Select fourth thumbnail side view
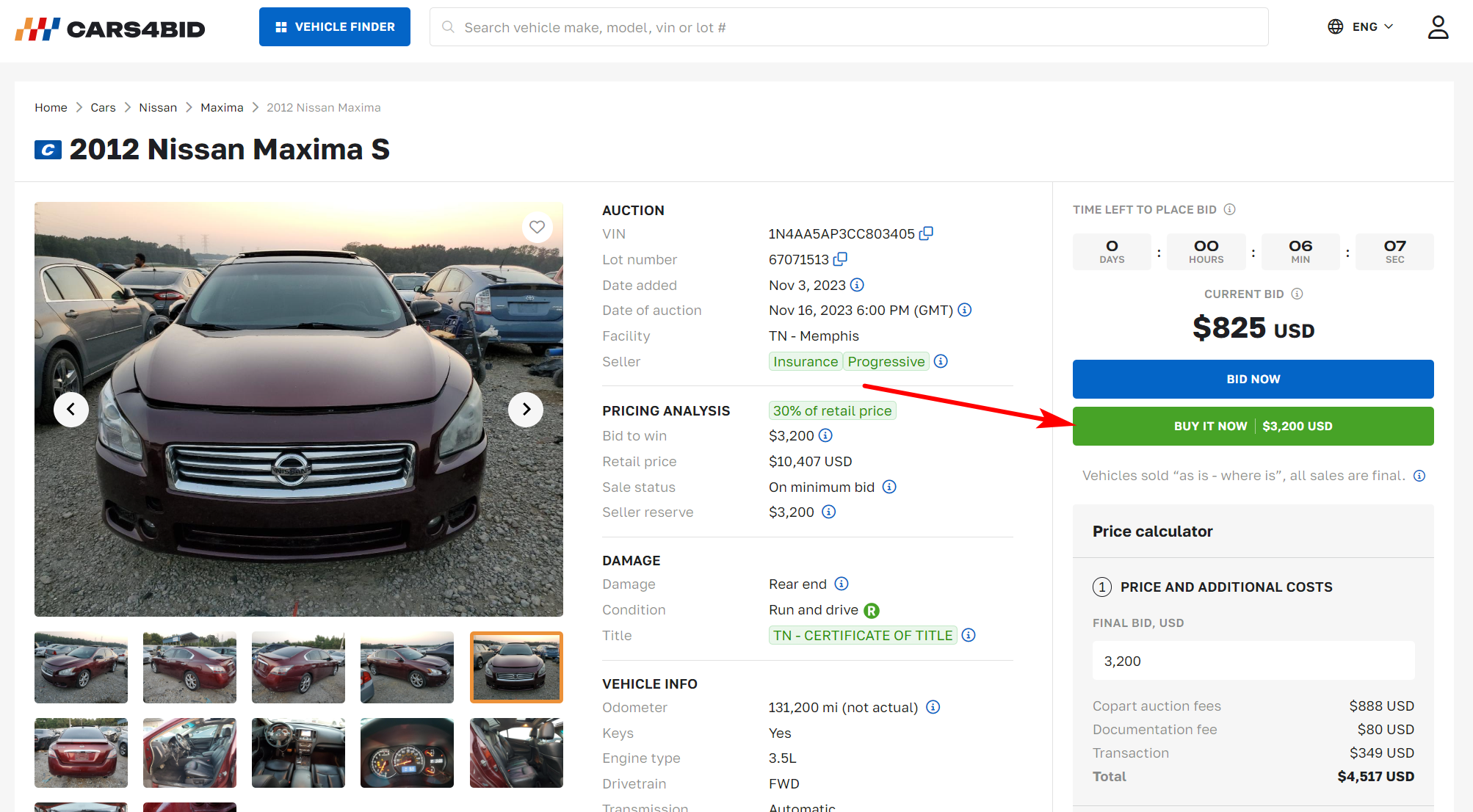This screenshot has width=1473, height=812. (x=407, y=667)
